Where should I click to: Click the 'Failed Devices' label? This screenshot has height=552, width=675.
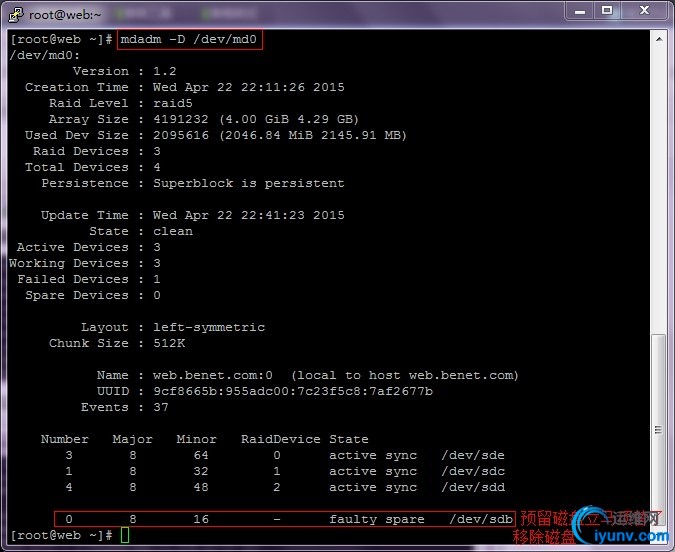click(x=72, y=279)
